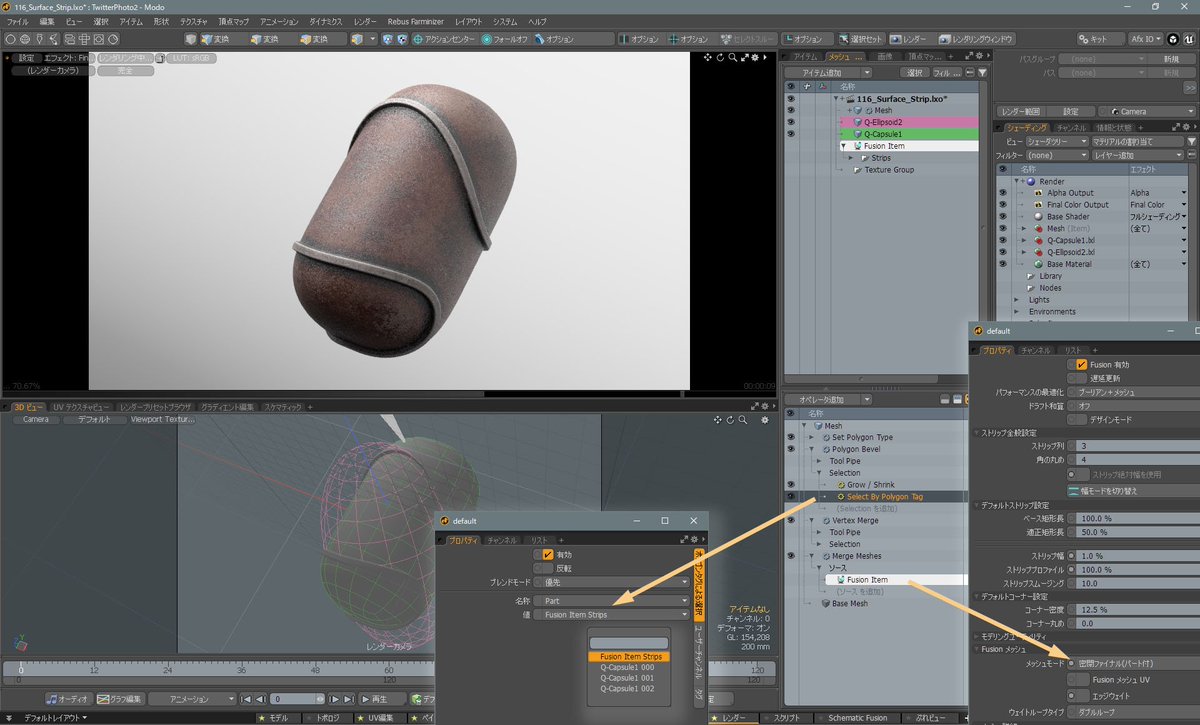Screen dimensions: 1200x725
Task: Select Q-Capsule1 001 from the list
Action: (x=627, y=678)
